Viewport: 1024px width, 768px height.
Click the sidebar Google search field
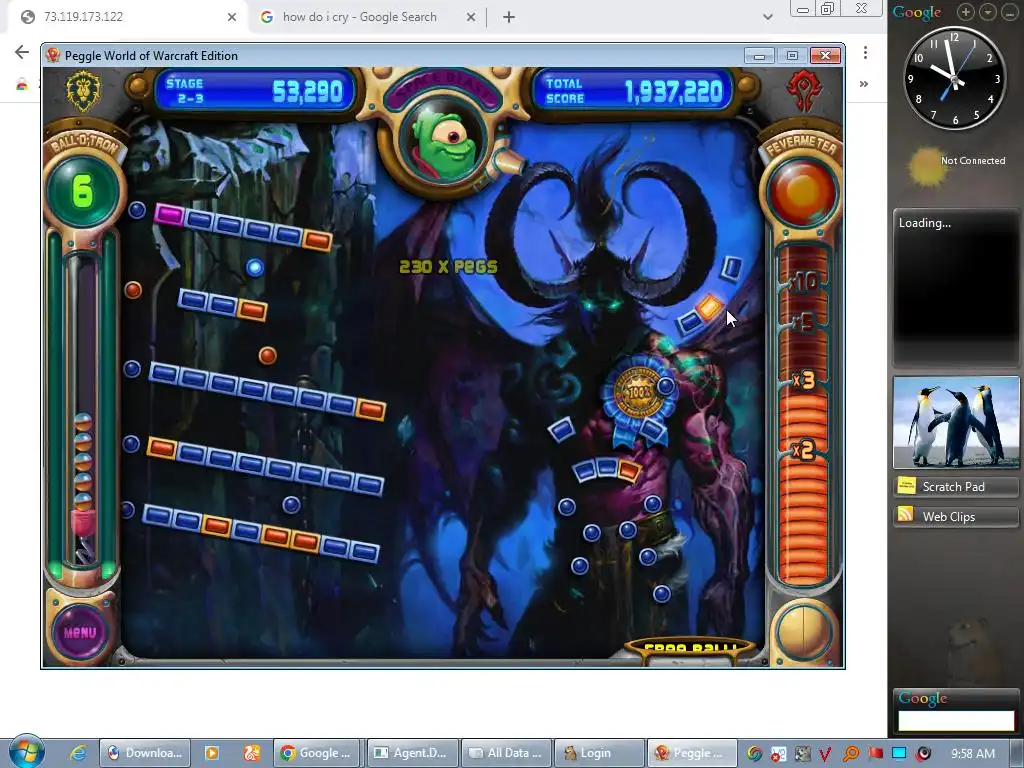coord(955,720)
